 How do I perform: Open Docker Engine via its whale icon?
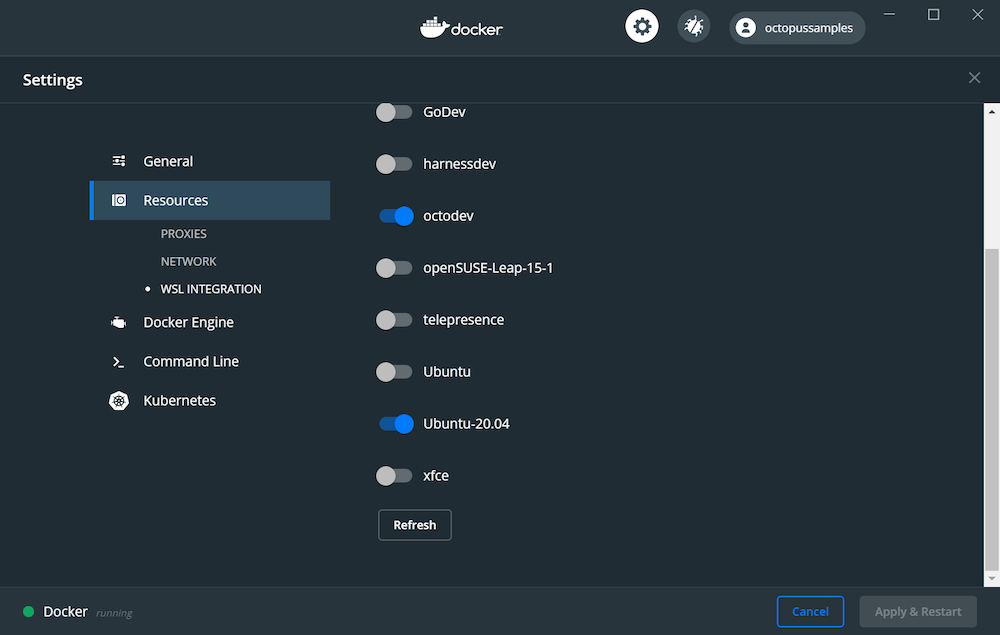click(119, 322)
